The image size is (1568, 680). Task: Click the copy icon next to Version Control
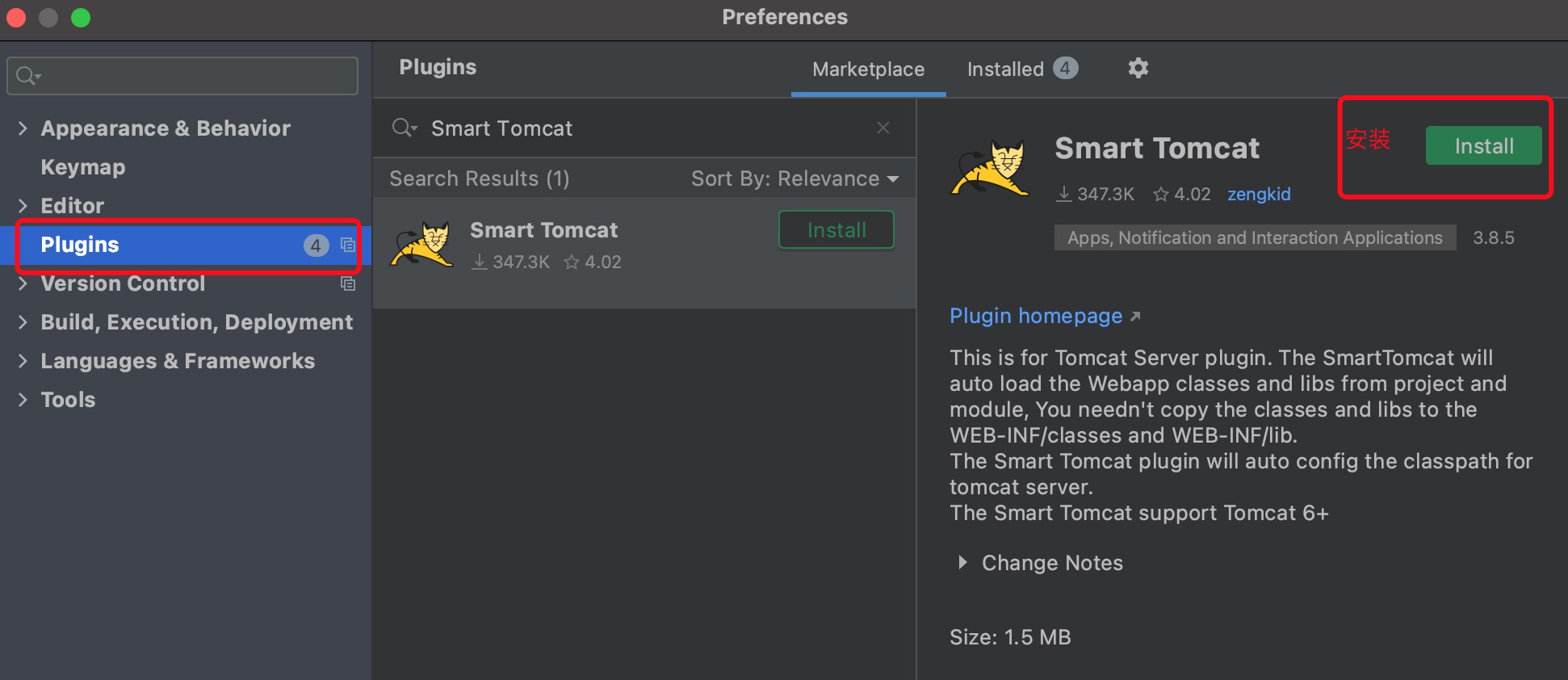point(348,283)
